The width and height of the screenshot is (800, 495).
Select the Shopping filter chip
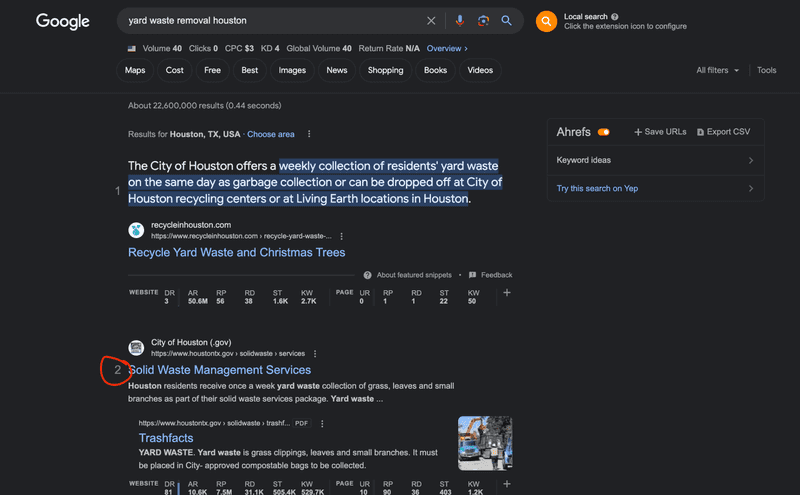pos(385,70)
